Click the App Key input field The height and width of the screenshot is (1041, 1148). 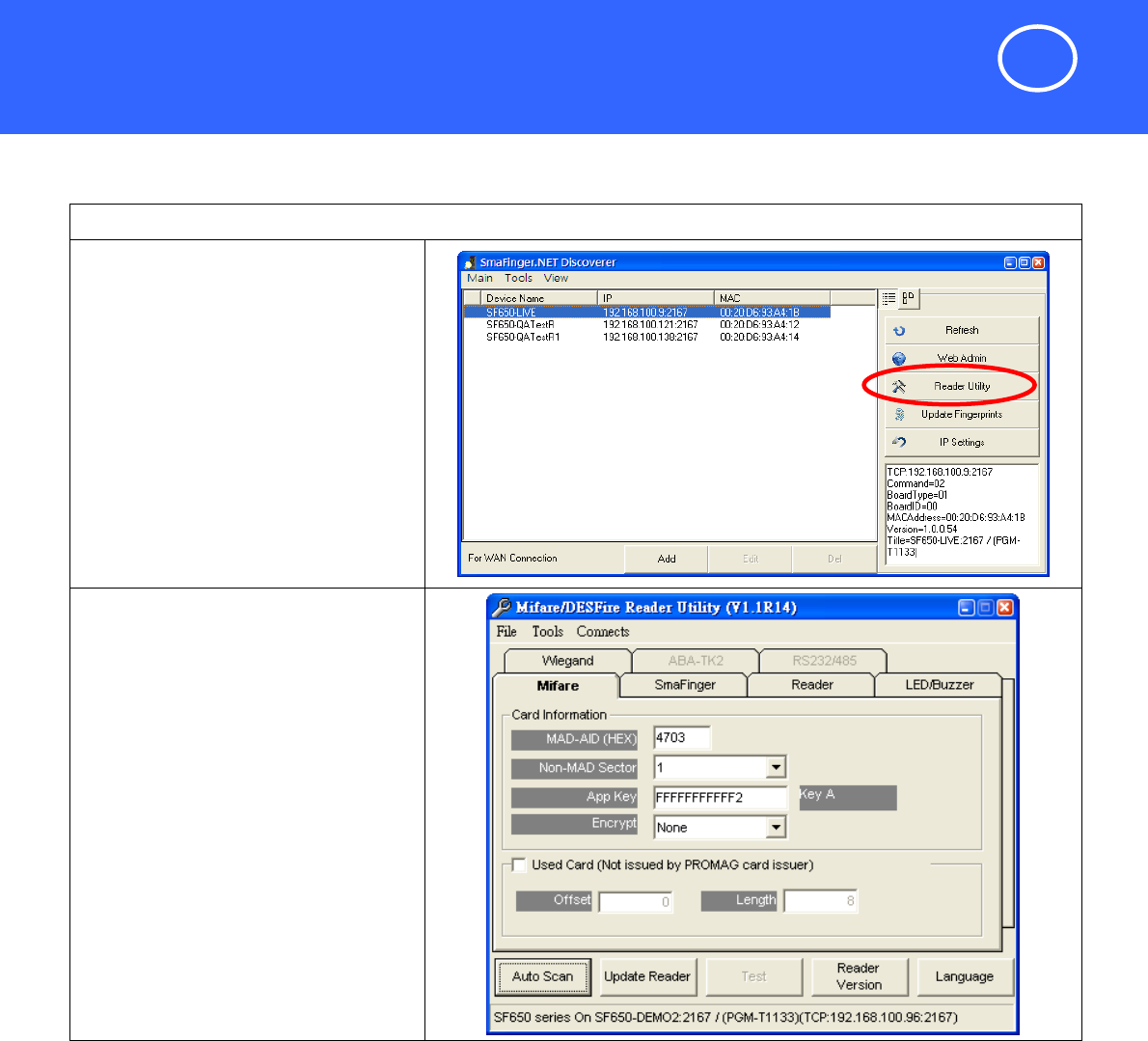721,797
